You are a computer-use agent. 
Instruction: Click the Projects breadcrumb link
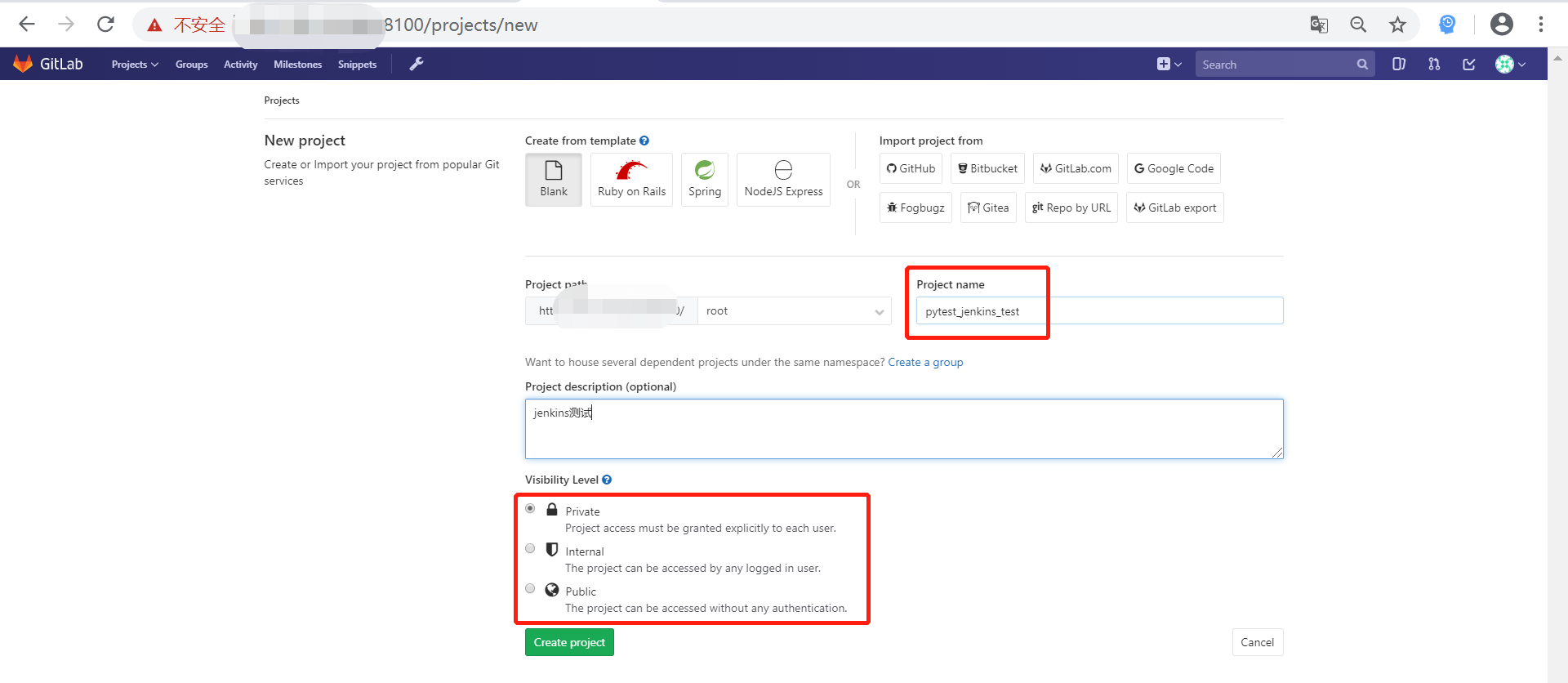click(282, 100)
